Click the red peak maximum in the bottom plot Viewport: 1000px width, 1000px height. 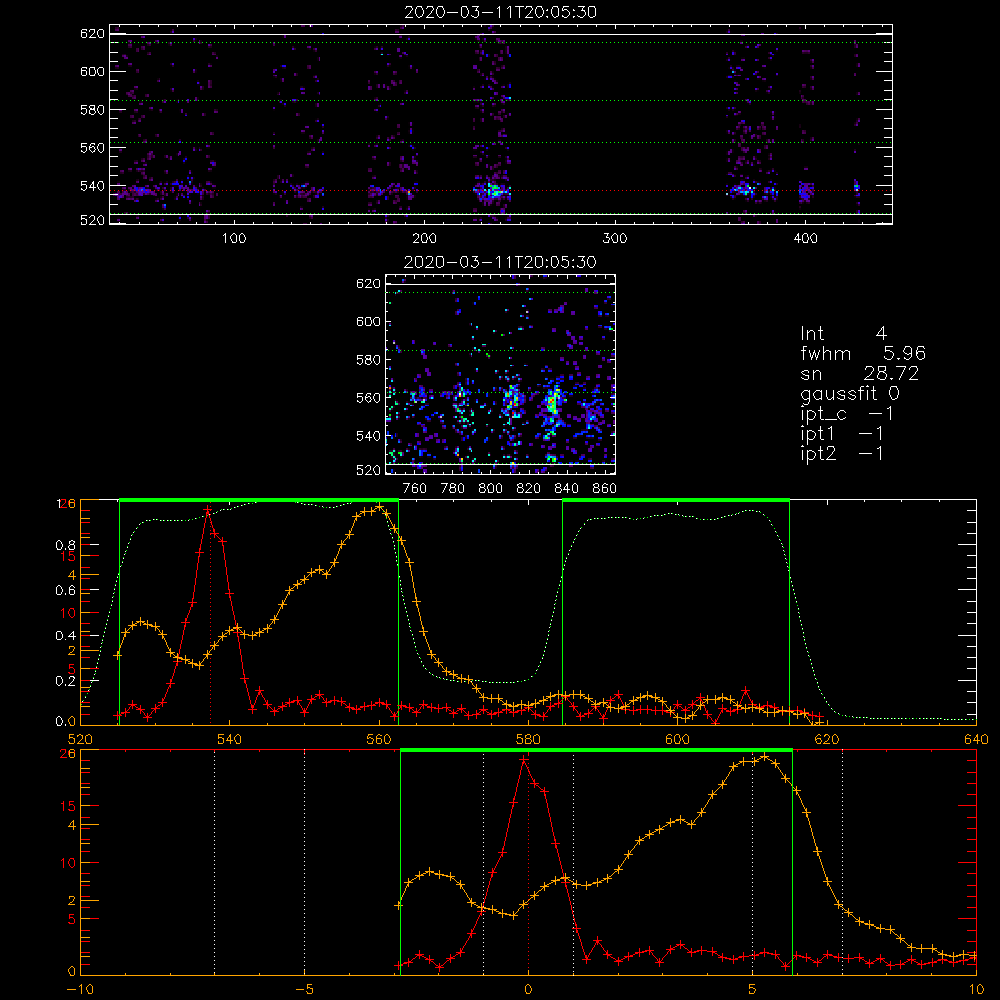point(524,760)
